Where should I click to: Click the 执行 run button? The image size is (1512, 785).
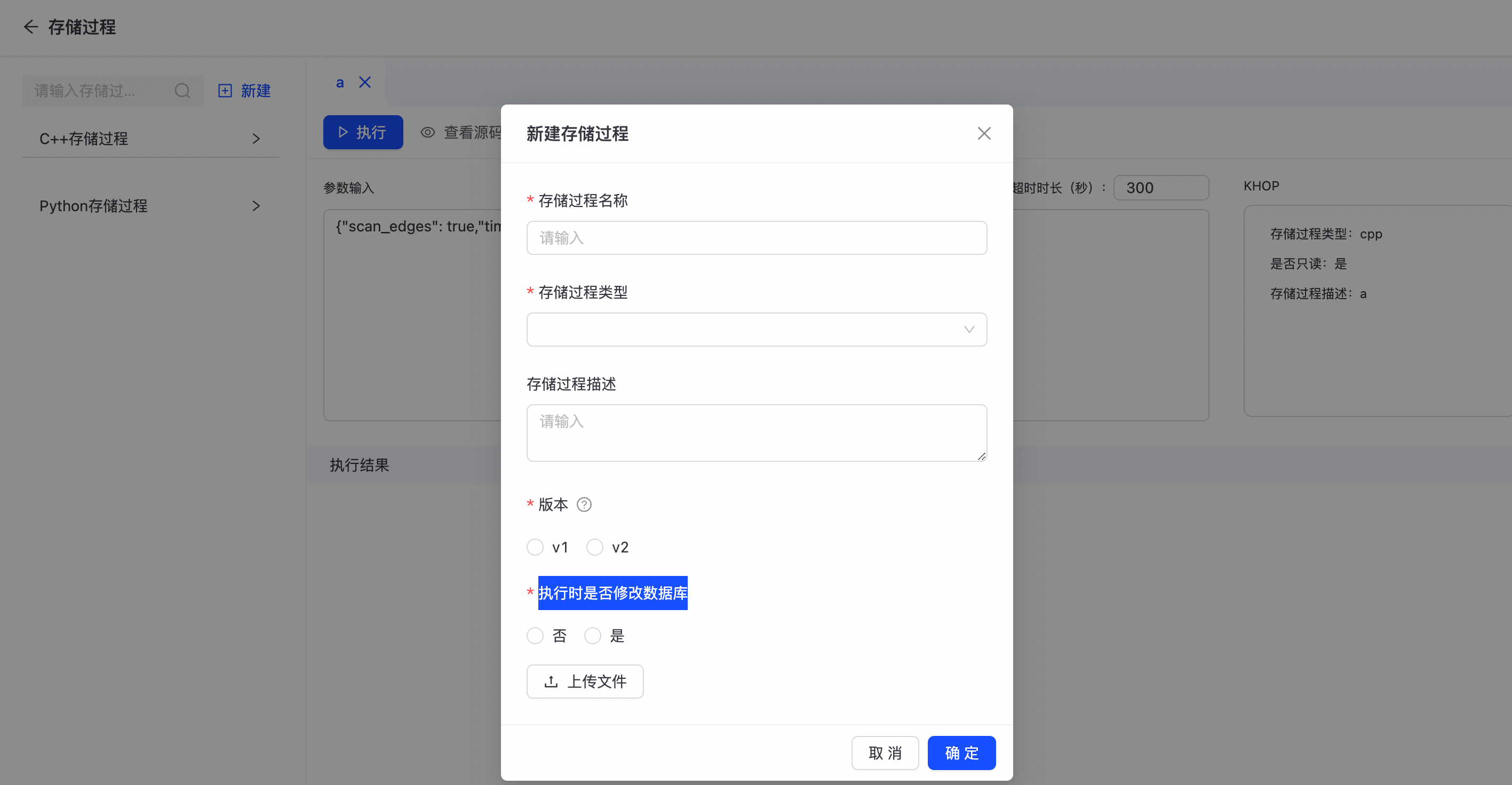pyautogui.click(x=363, y=132)
